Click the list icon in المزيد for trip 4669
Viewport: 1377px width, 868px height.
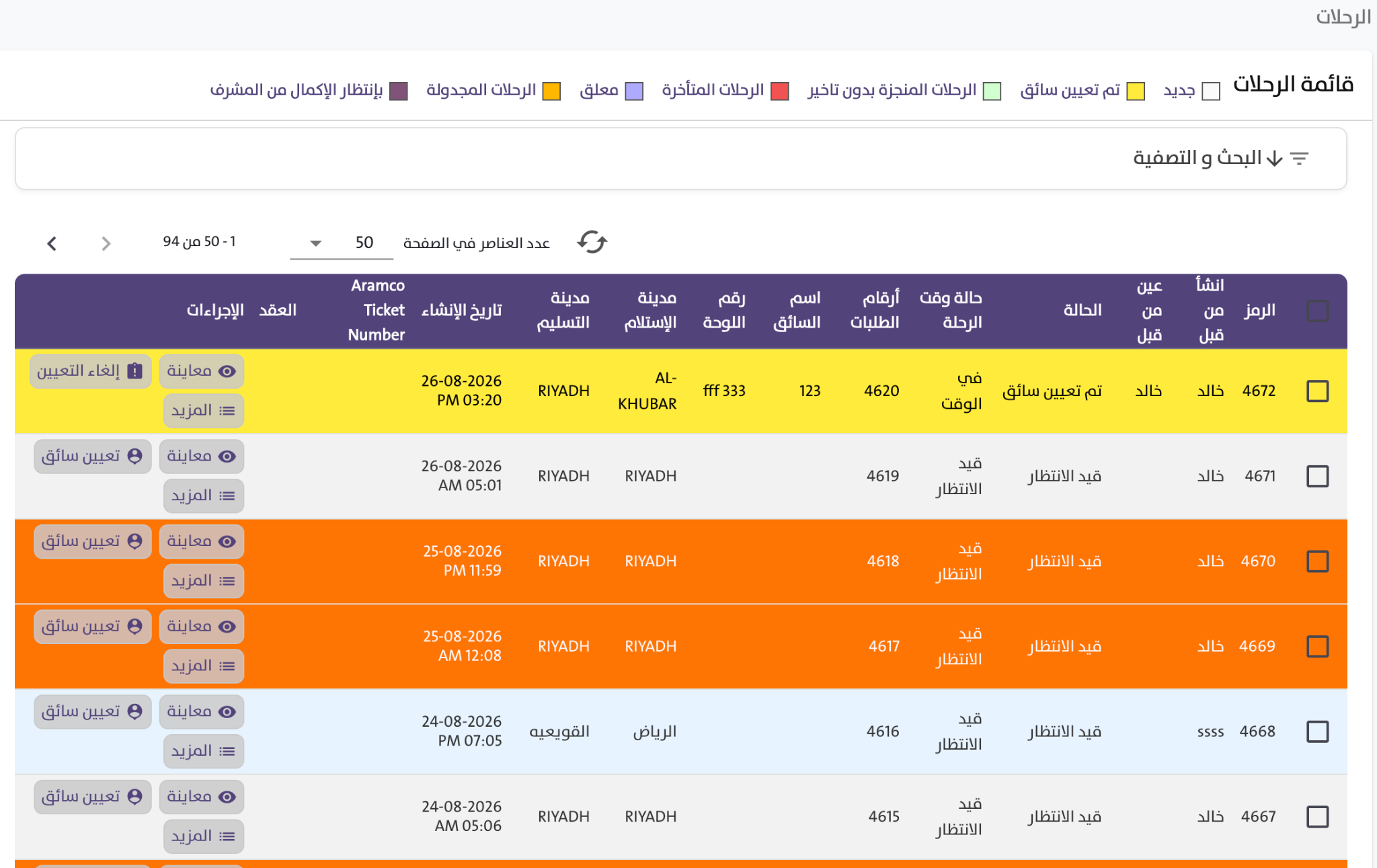pyautogui.click(x=227, y=666)
